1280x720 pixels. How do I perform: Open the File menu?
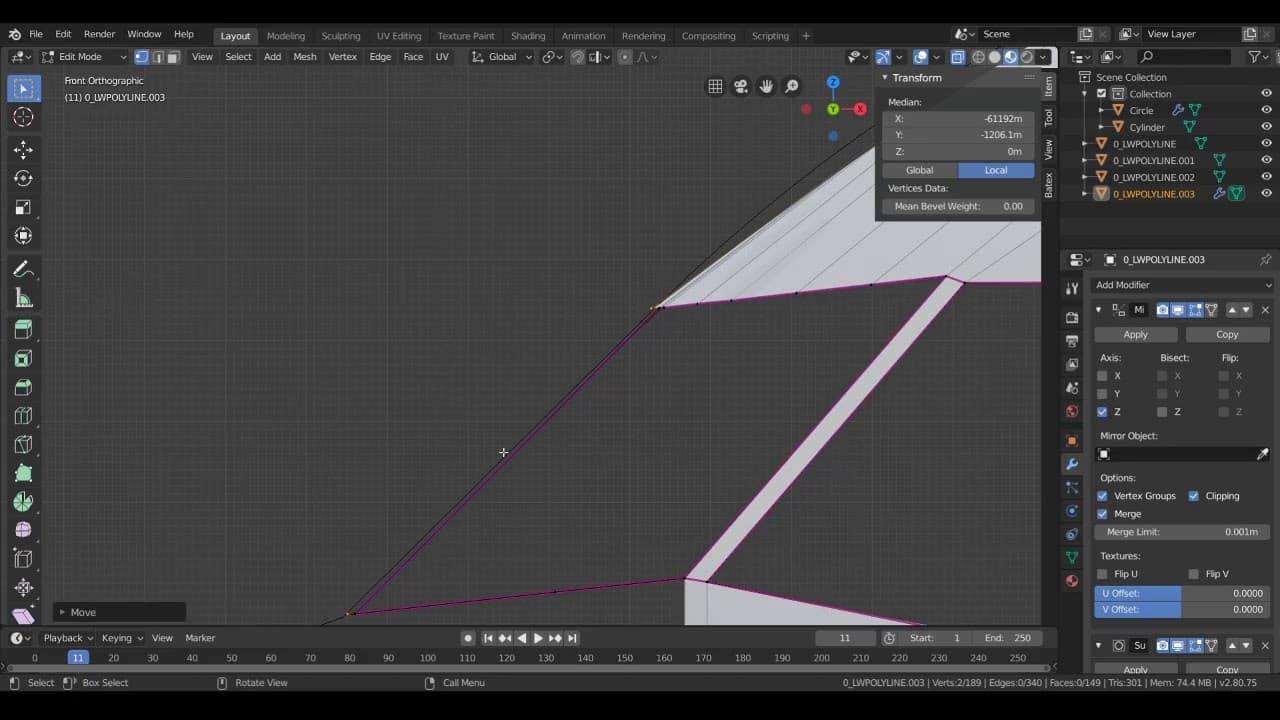[x=36, y=34]
